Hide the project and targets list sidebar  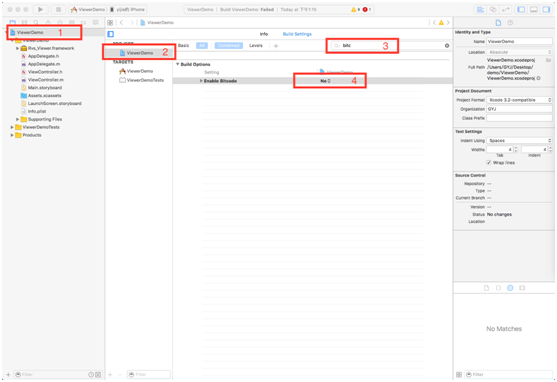pyautogui.click(x=110, y=34)
